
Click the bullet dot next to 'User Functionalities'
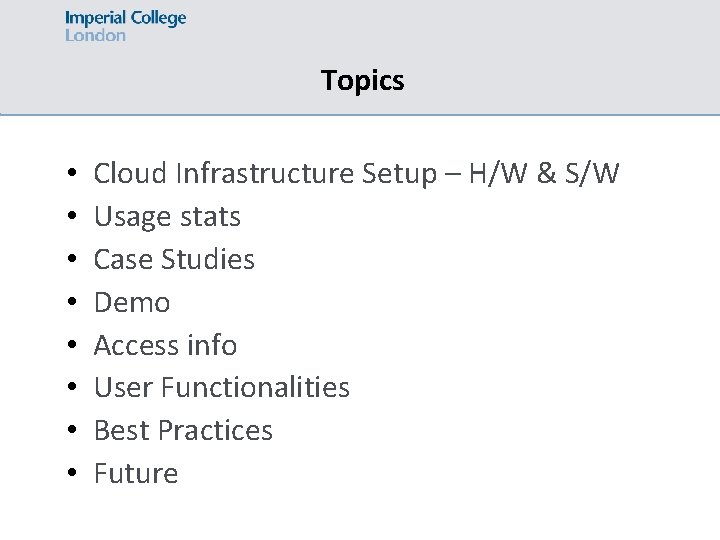coord(63,389)
